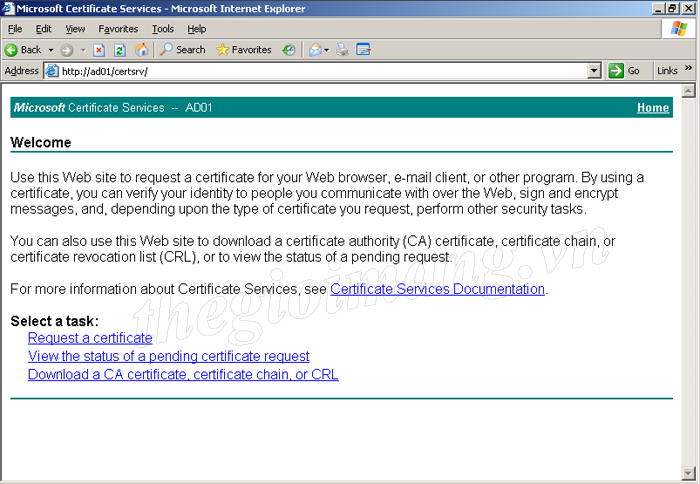Click the Links toolbar label
Image resolution: width=700 pixels, height=484 pixels.
[x=667, y=71]
